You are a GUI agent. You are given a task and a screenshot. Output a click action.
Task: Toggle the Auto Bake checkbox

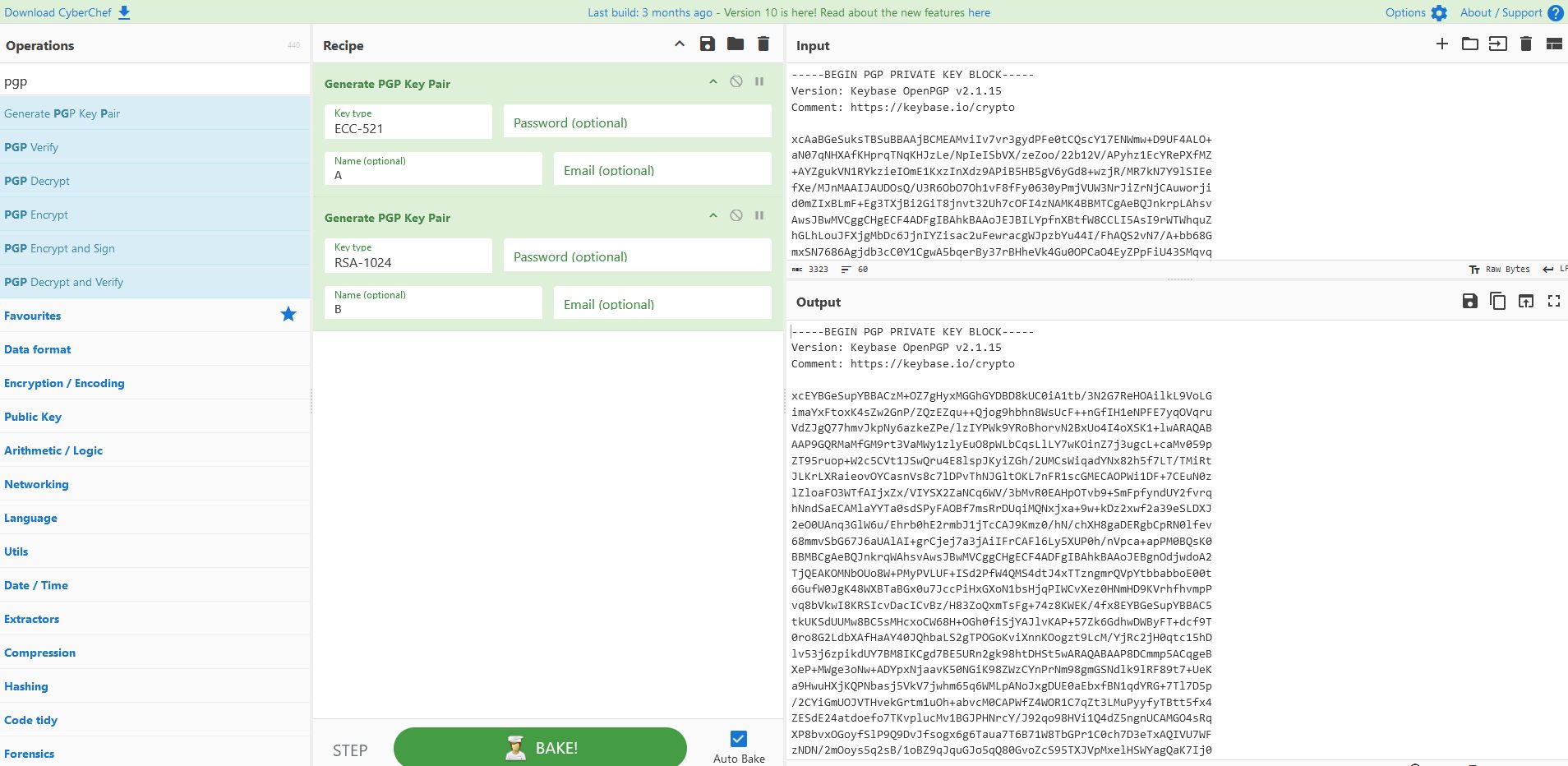click(739, 738)
